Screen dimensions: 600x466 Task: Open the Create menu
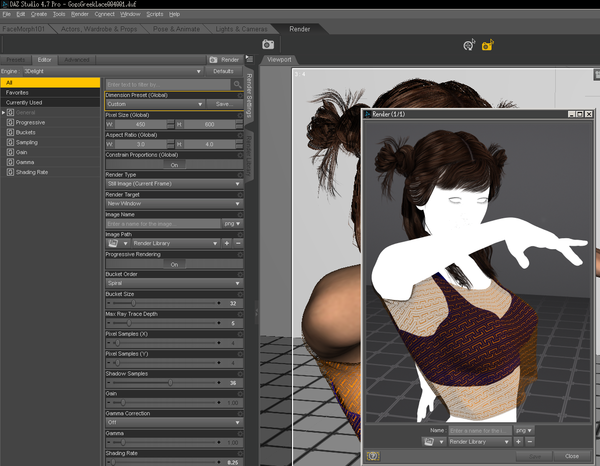[39, 14]
